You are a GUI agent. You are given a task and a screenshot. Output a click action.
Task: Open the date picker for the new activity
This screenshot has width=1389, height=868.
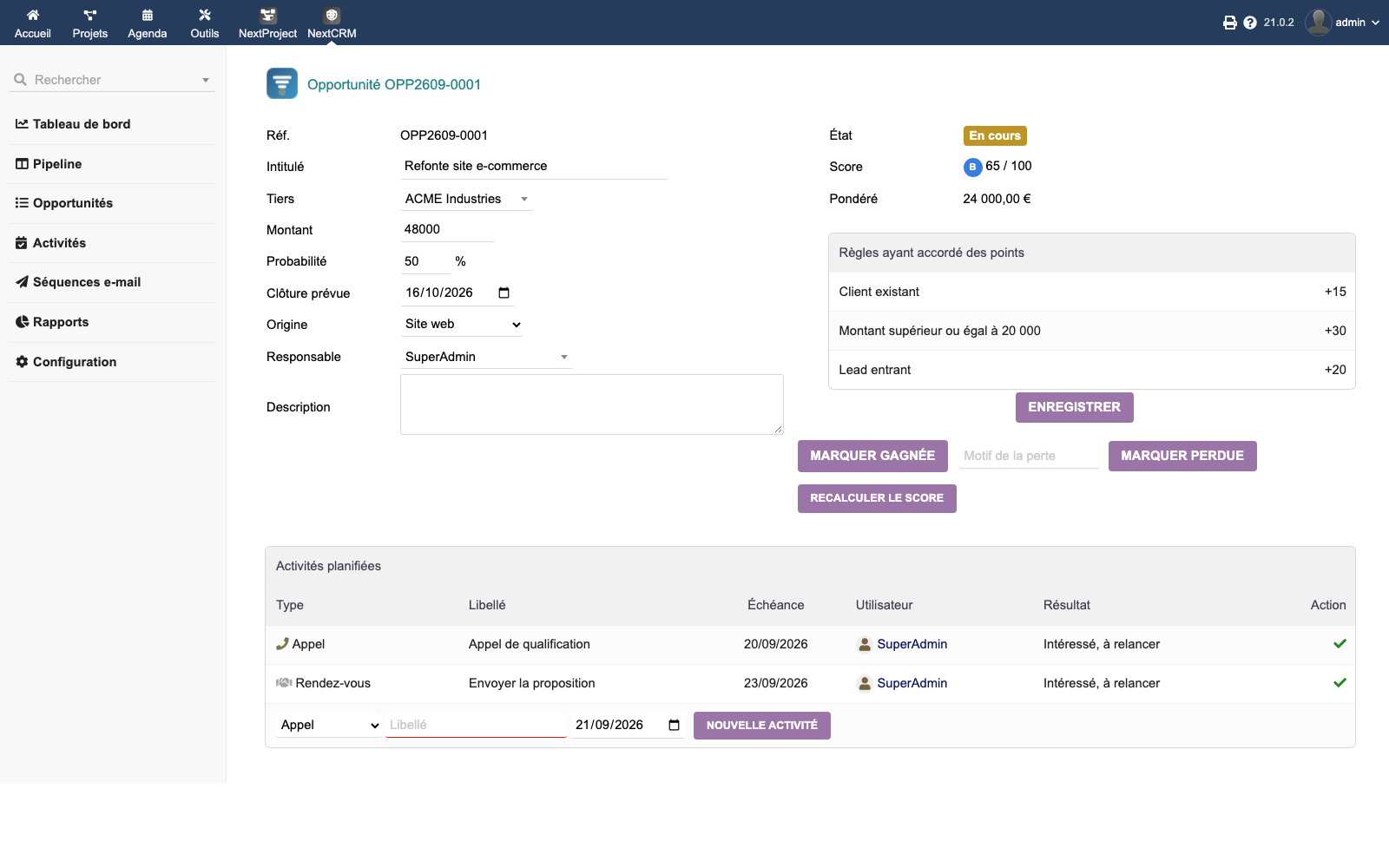pos(675,725)
